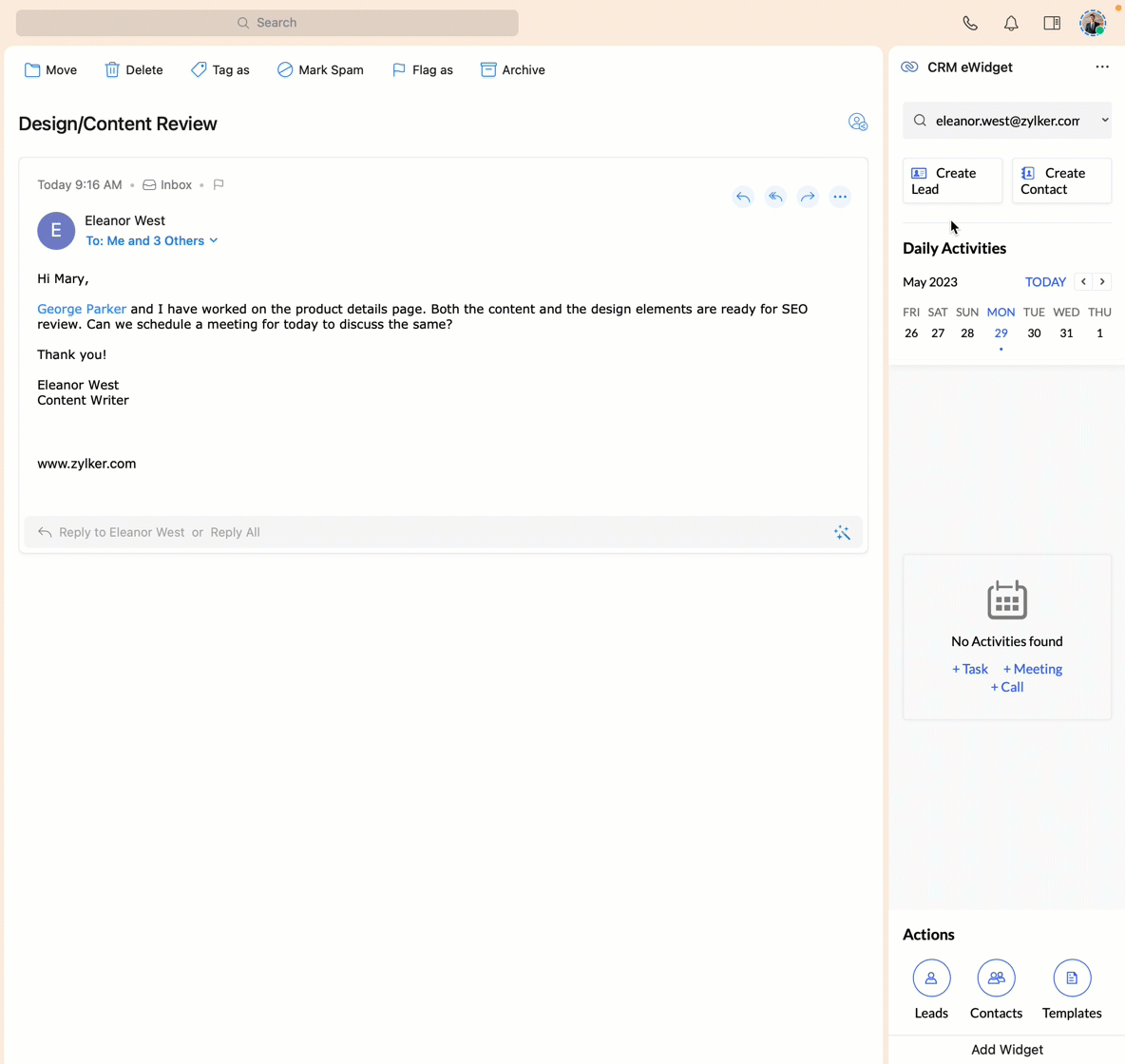Click the share contact icon beside subject
Screen dimensions: 1125x1064
click(x=857, y=122)
